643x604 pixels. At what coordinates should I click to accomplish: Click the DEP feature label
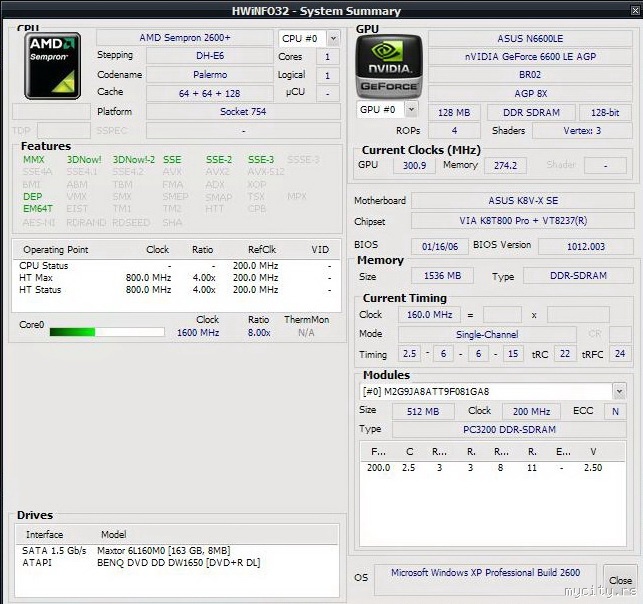32,196
